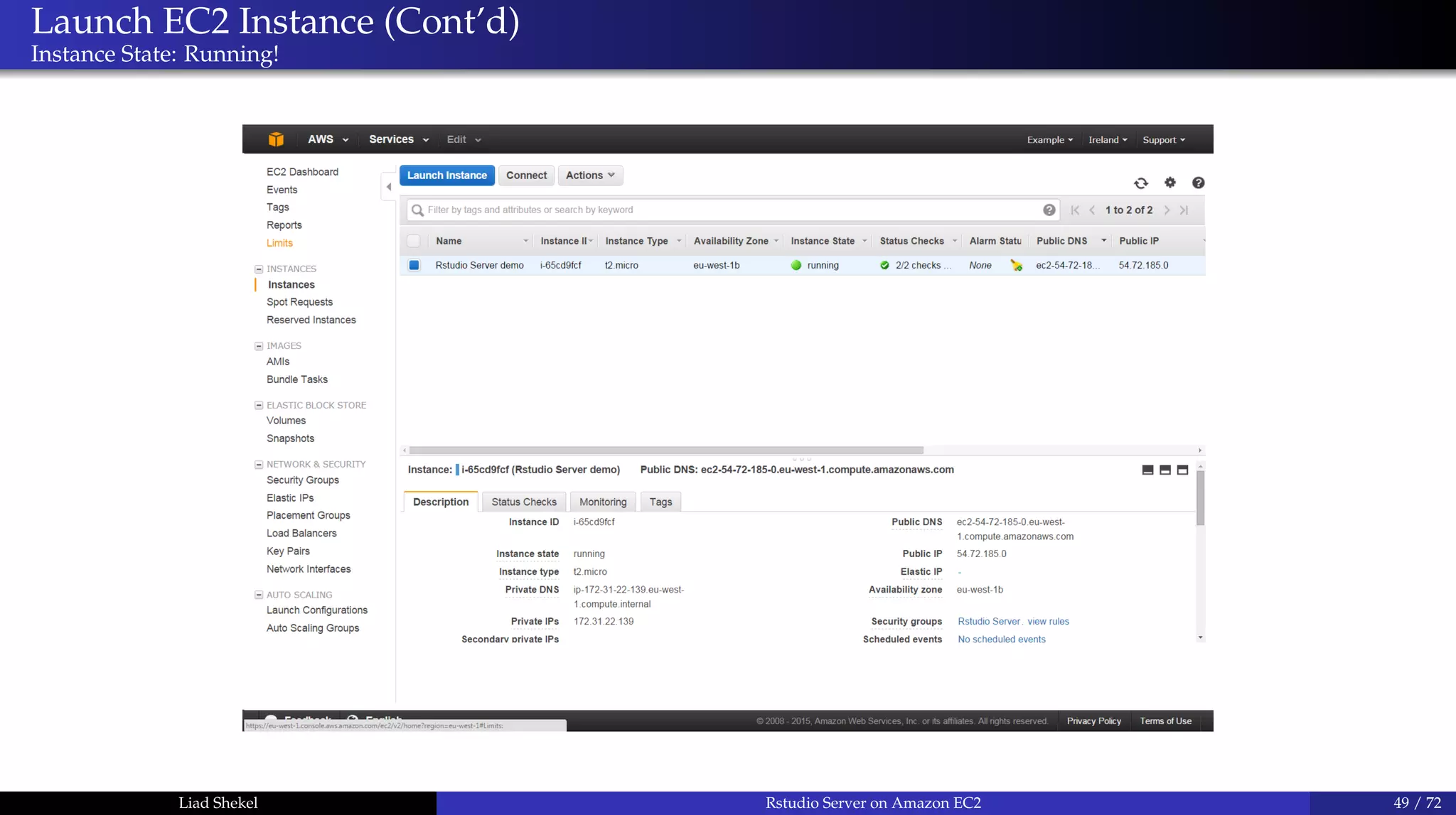Refresh the instances list
This screenshot has width=1456, height=815.
1141,183
